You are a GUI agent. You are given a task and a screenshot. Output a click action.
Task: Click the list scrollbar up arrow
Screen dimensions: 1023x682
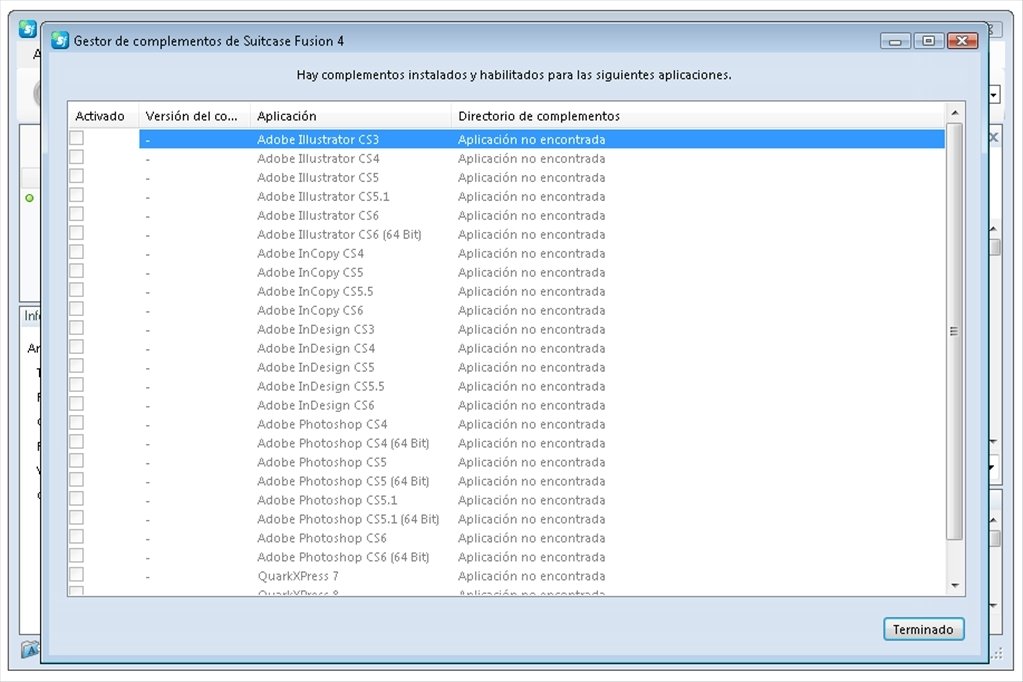pyautogui.click(x=954, y=113)
